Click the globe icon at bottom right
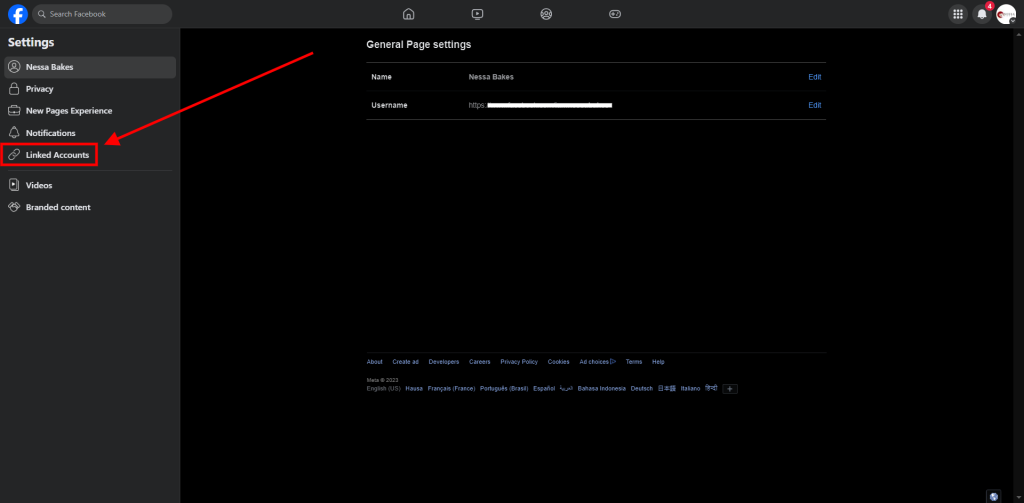Viewport: 1024px width, 503px height. [x=993, y=496]
